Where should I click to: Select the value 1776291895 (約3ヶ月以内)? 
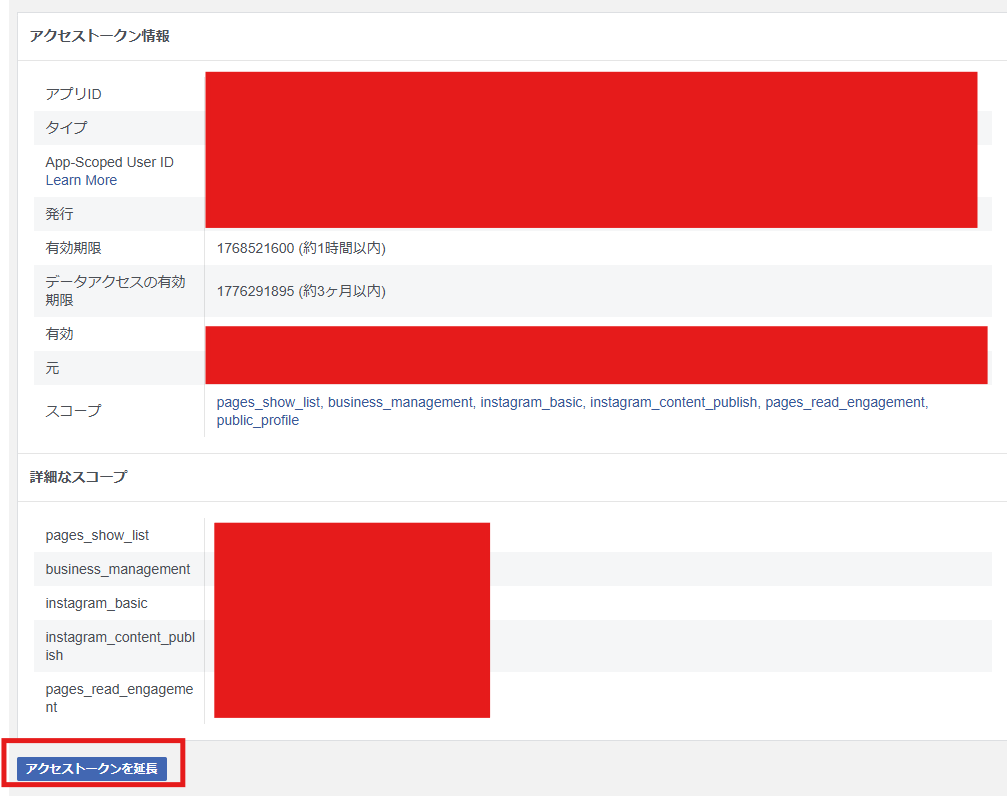point(301,291)
